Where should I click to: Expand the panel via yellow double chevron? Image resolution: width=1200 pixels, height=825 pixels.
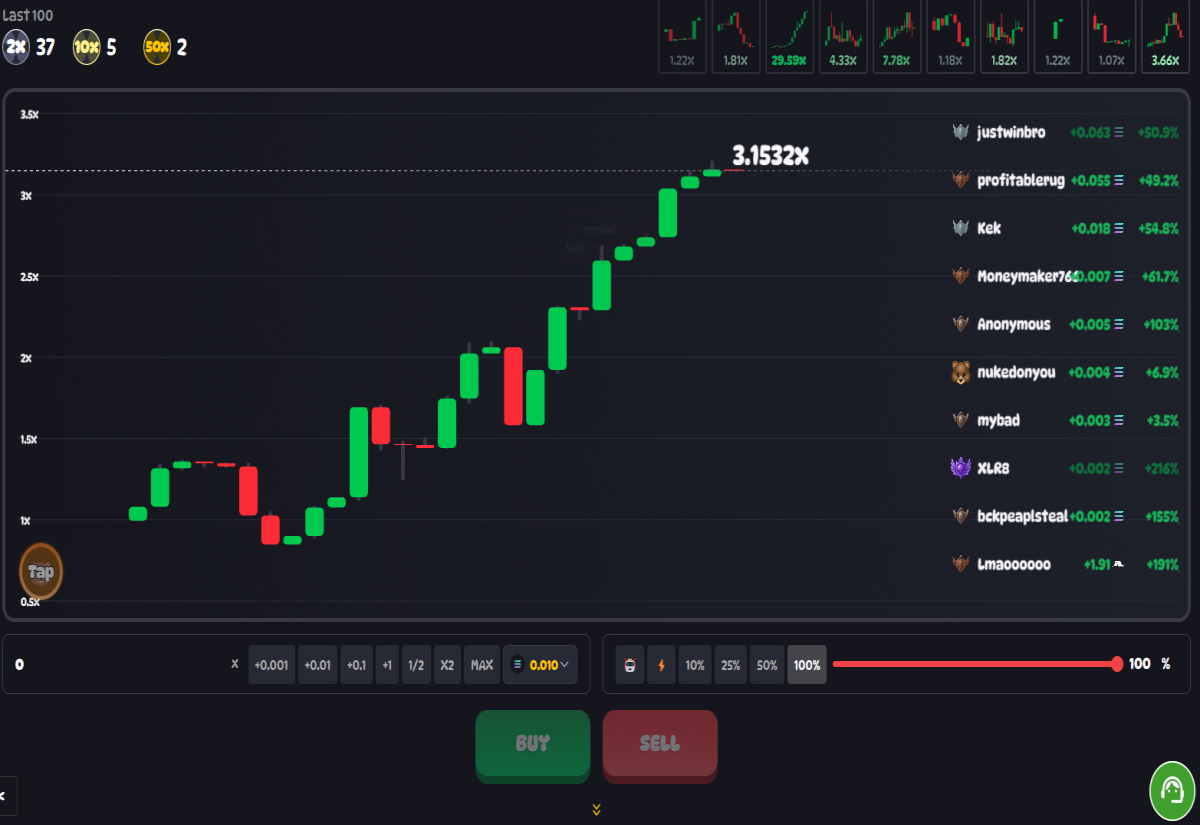(596, 809)
